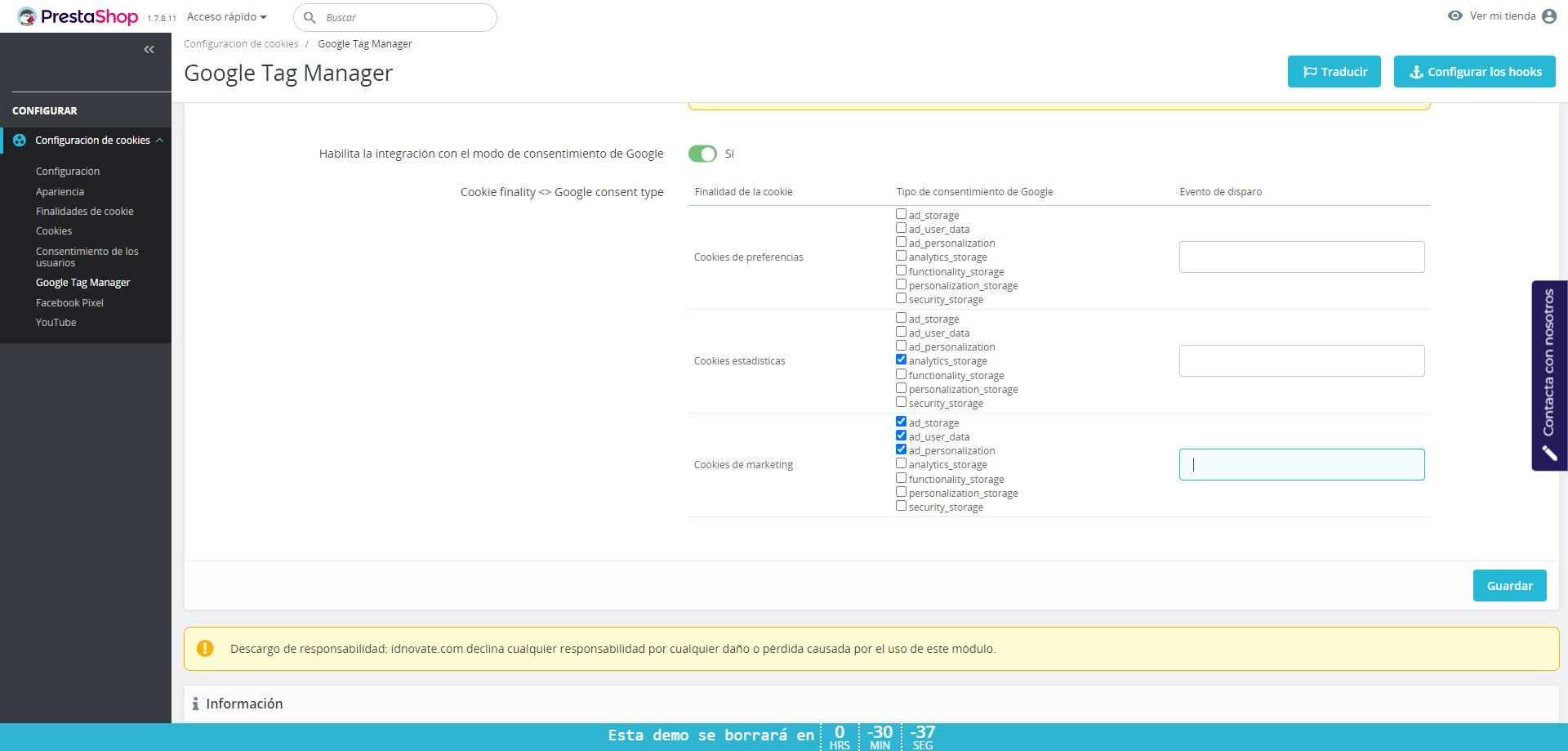Save settings with the Guardar button

click(x=1510, y=586)
